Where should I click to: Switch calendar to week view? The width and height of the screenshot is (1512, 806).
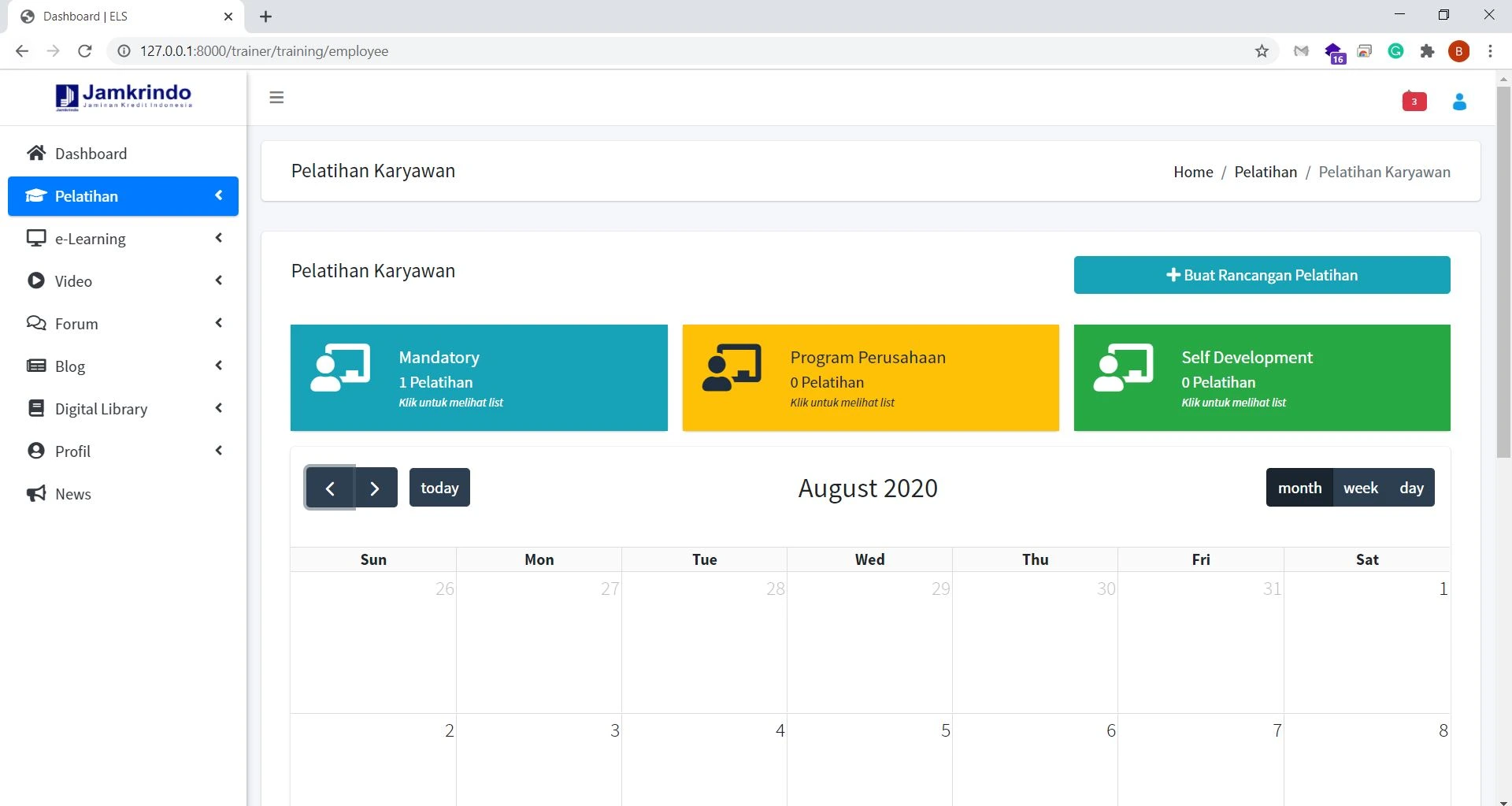click(1360, 488)
